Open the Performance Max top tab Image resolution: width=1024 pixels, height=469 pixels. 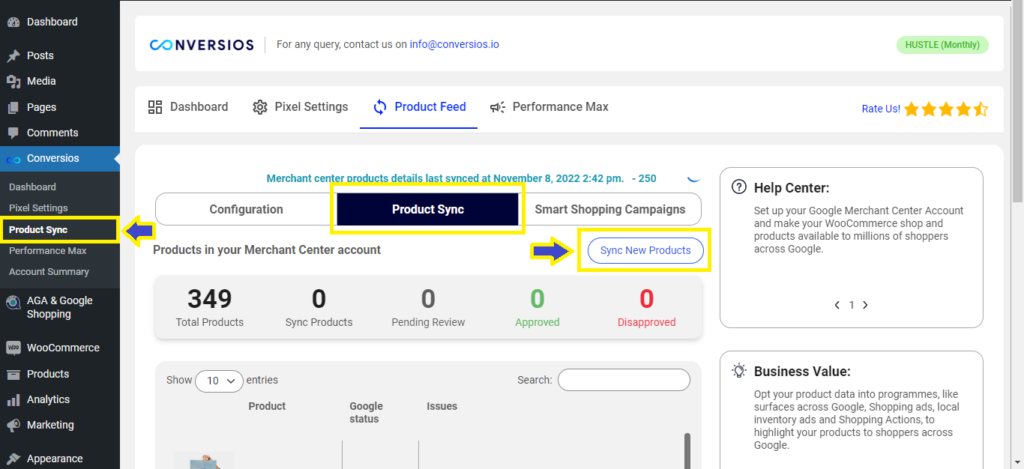click(x=549, y=107)
